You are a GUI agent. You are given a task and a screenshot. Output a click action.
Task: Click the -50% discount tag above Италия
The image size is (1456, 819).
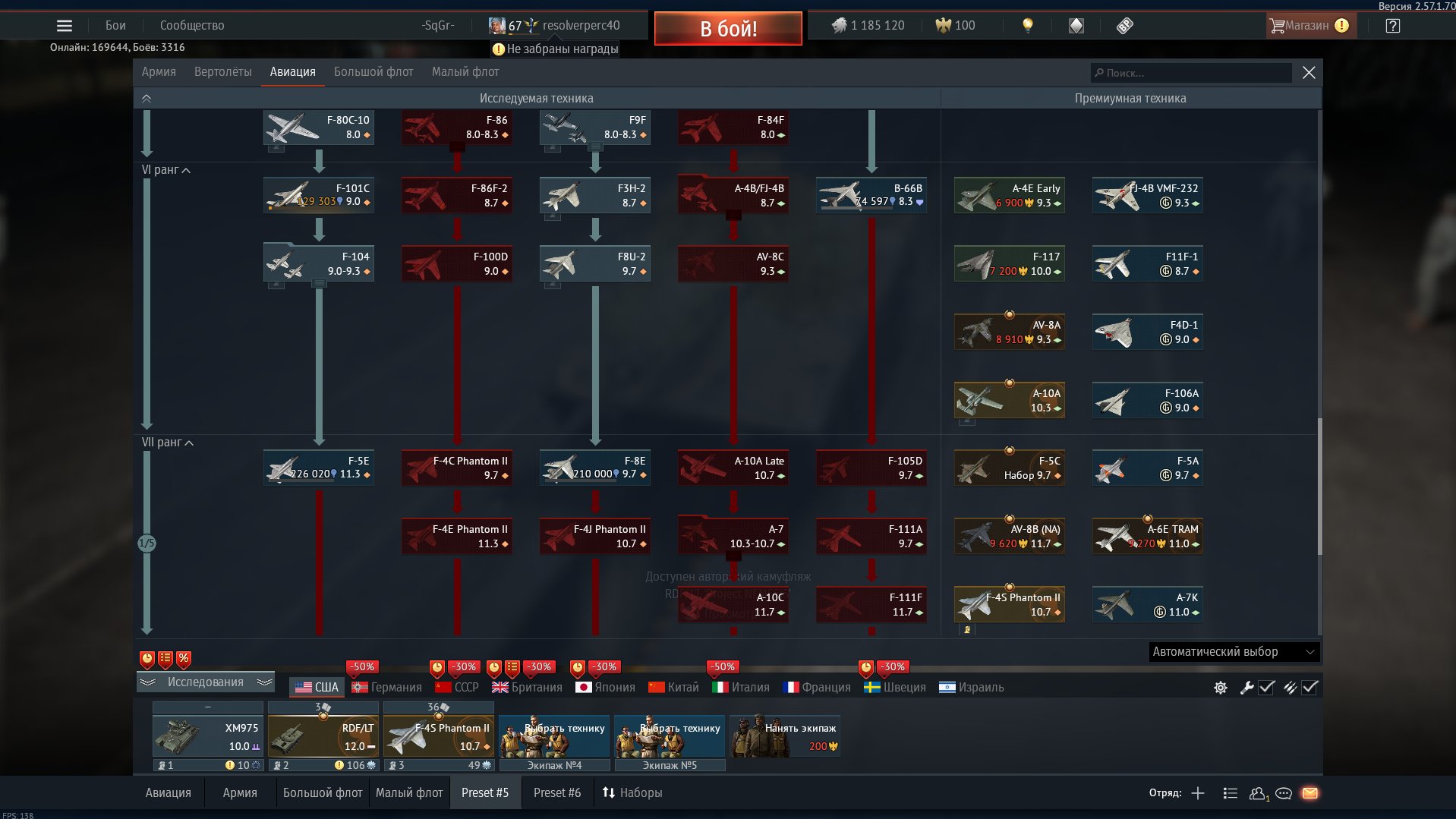722,667
